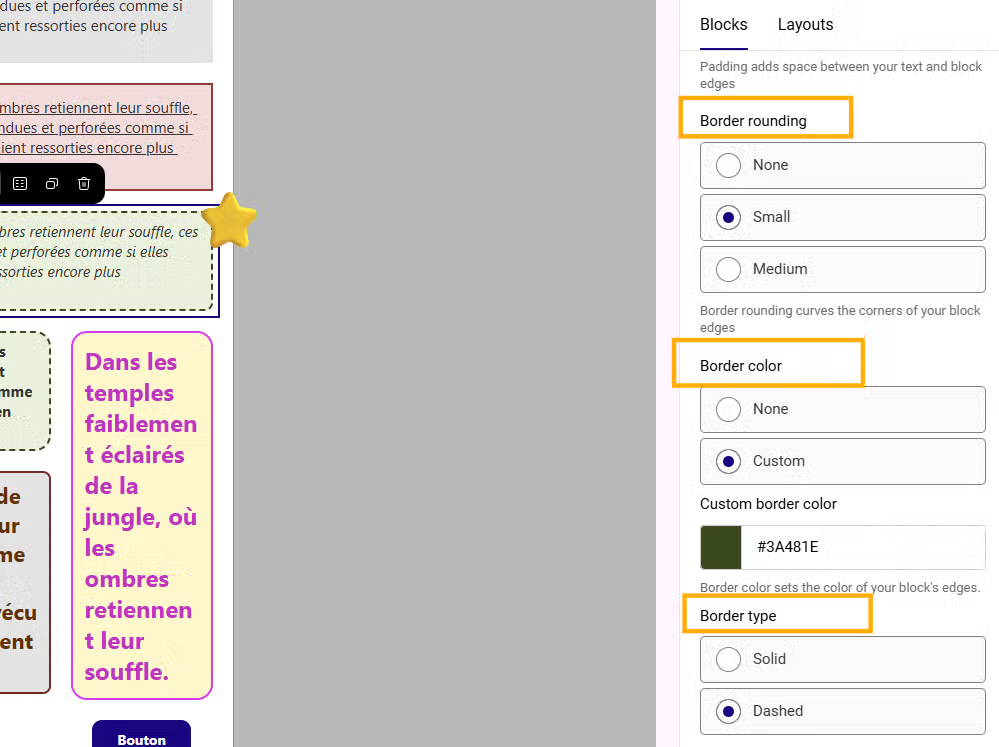
Task: Select the pink underlined text block
Action: (x=106, y=136)
